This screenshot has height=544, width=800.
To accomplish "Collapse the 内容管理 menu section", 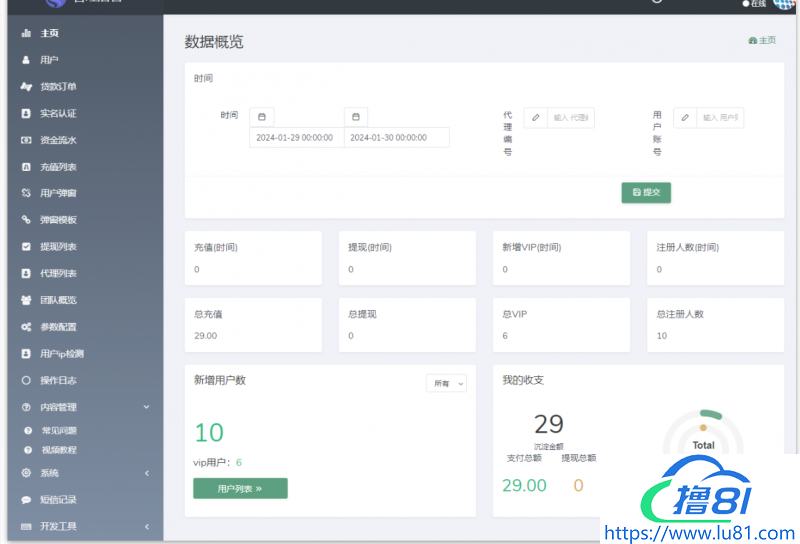I will (x=146, y=407).
